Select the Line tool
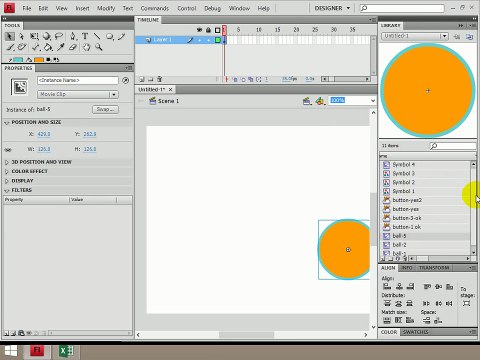The height and width of the screenshot is (360, 480). [97, 36]
